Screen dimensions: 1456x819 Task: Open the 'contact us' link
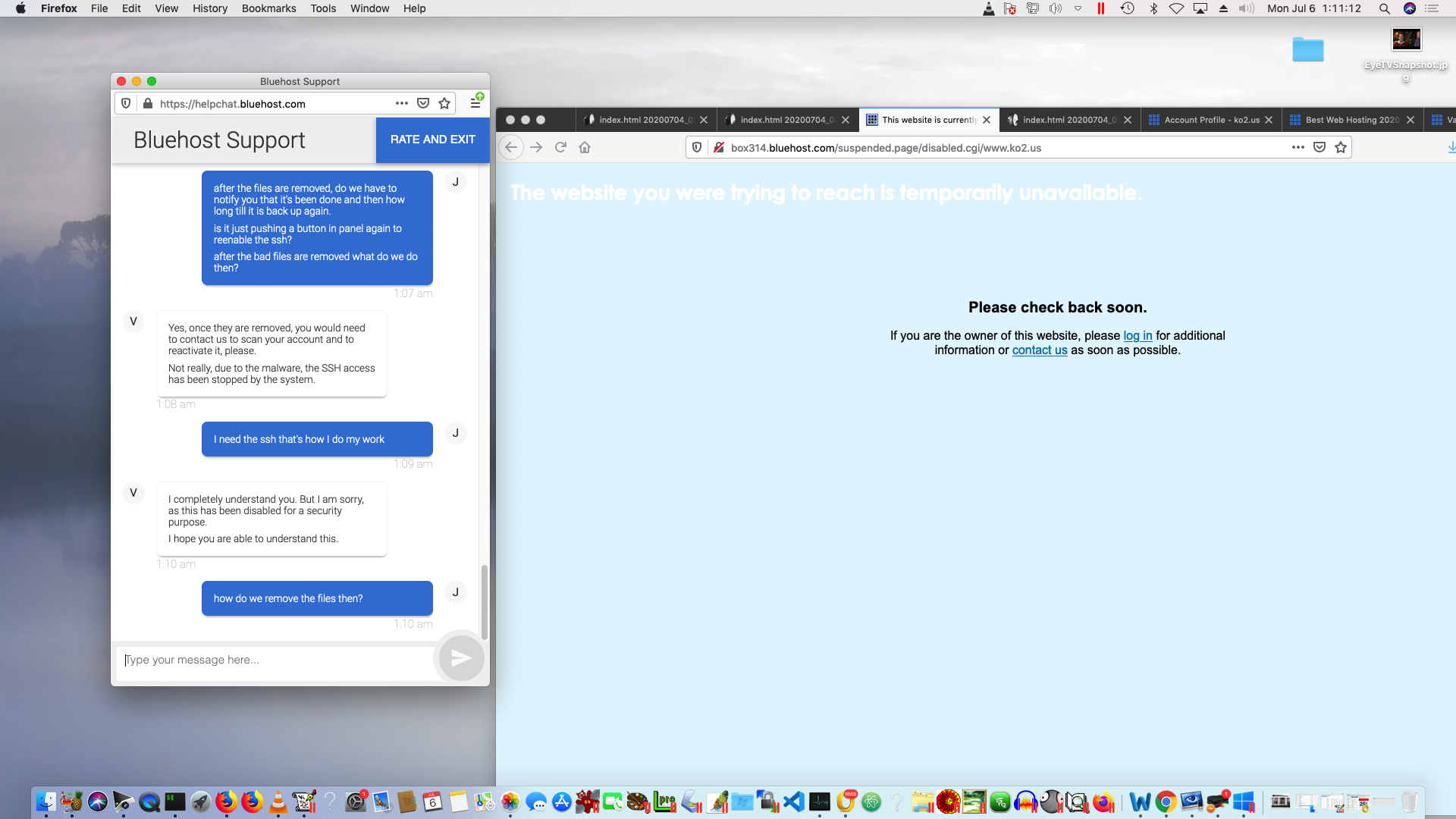coord(1040,350)
